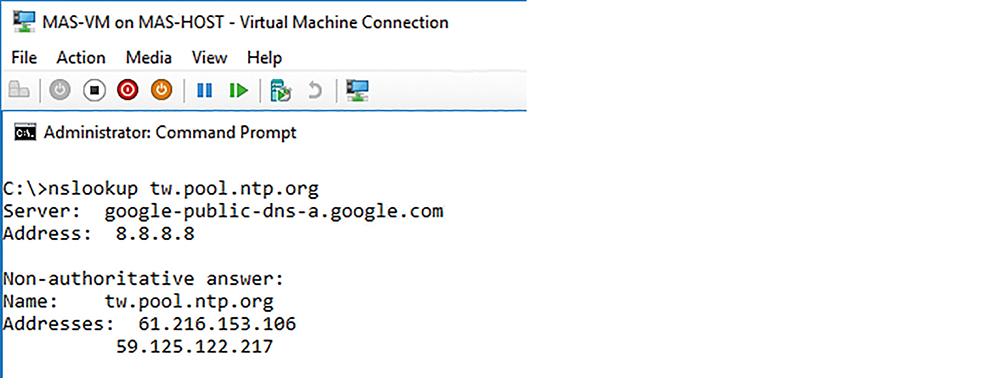
Task: Click the Command Prompt C:\ system icon
Action: click(x=26, y=133)
